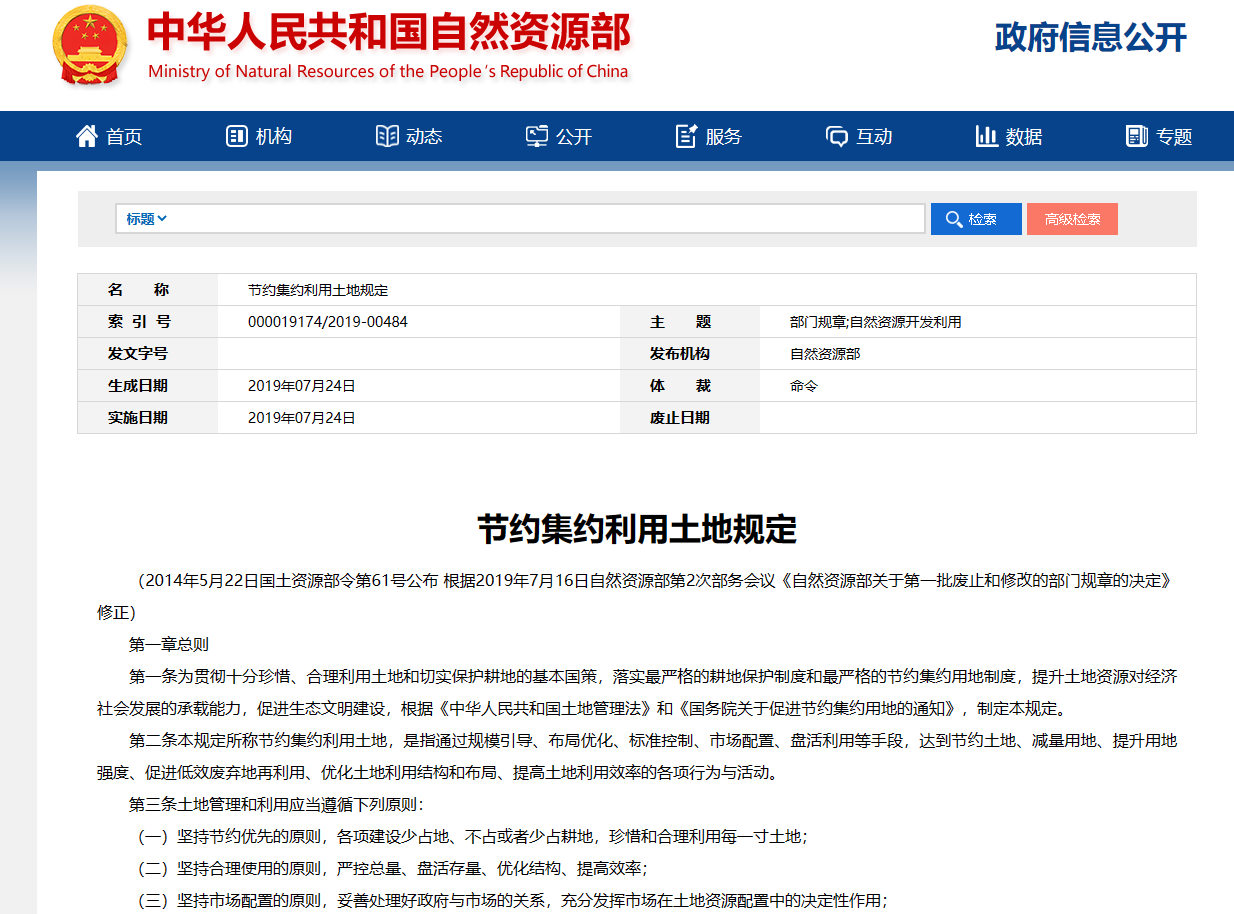Image resolution: width=1234 pixels, height=914 pixels.
Task: Click the 中华人民共和国自然资源部 site title
Action: pos(389,34)
